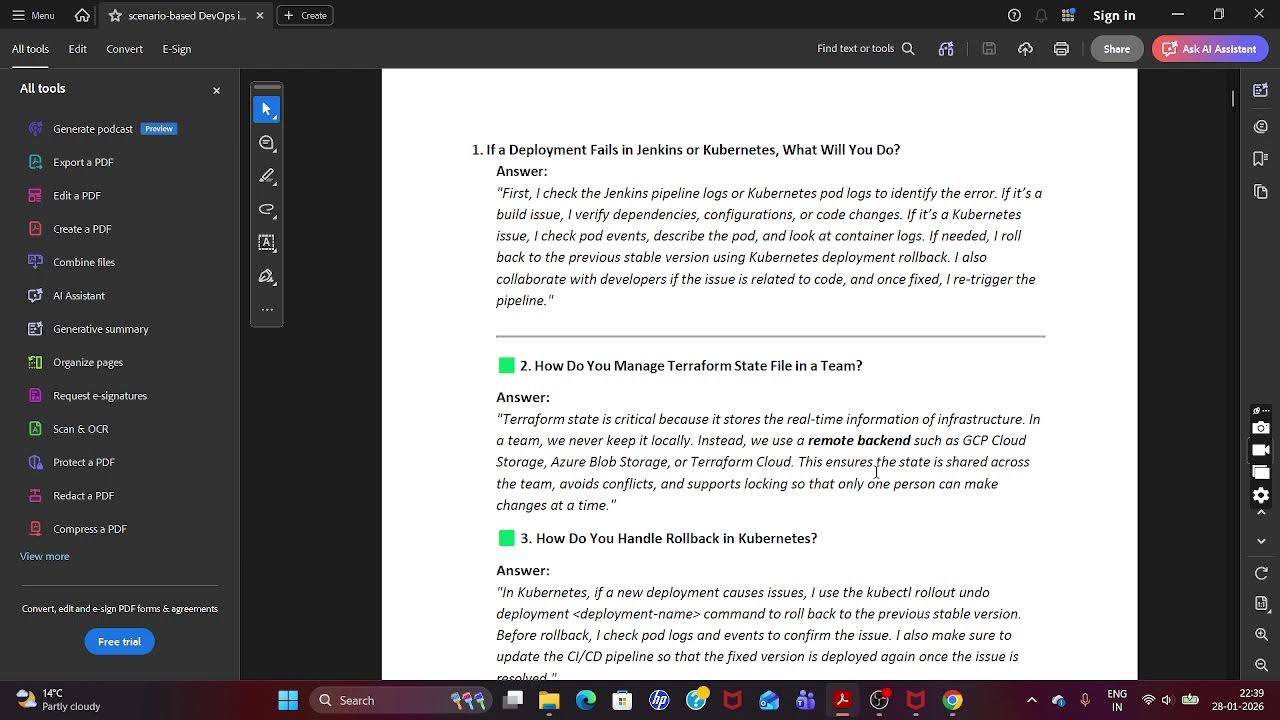This screenshot has height=720, width=1280.
Task: Open the AI assistant panel in right rail
Action: click(1261, 91)
